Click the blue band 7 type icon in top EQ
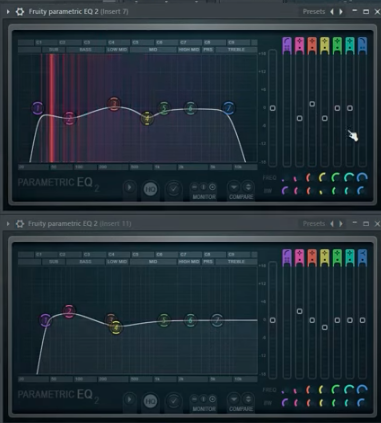Screen dimensions: 381x423 362,46
